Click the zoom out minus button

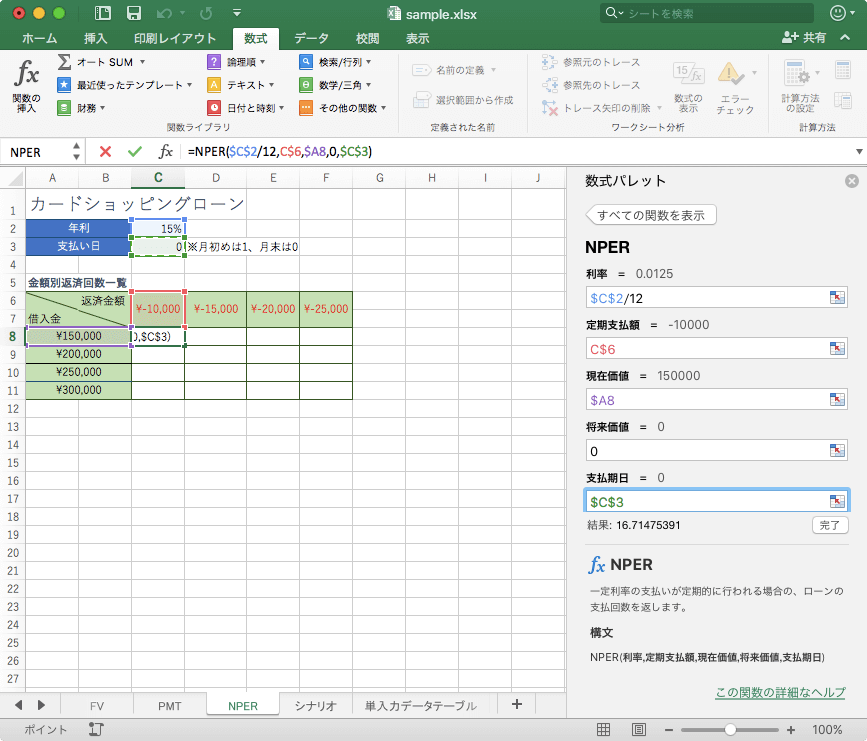[668, 730]
